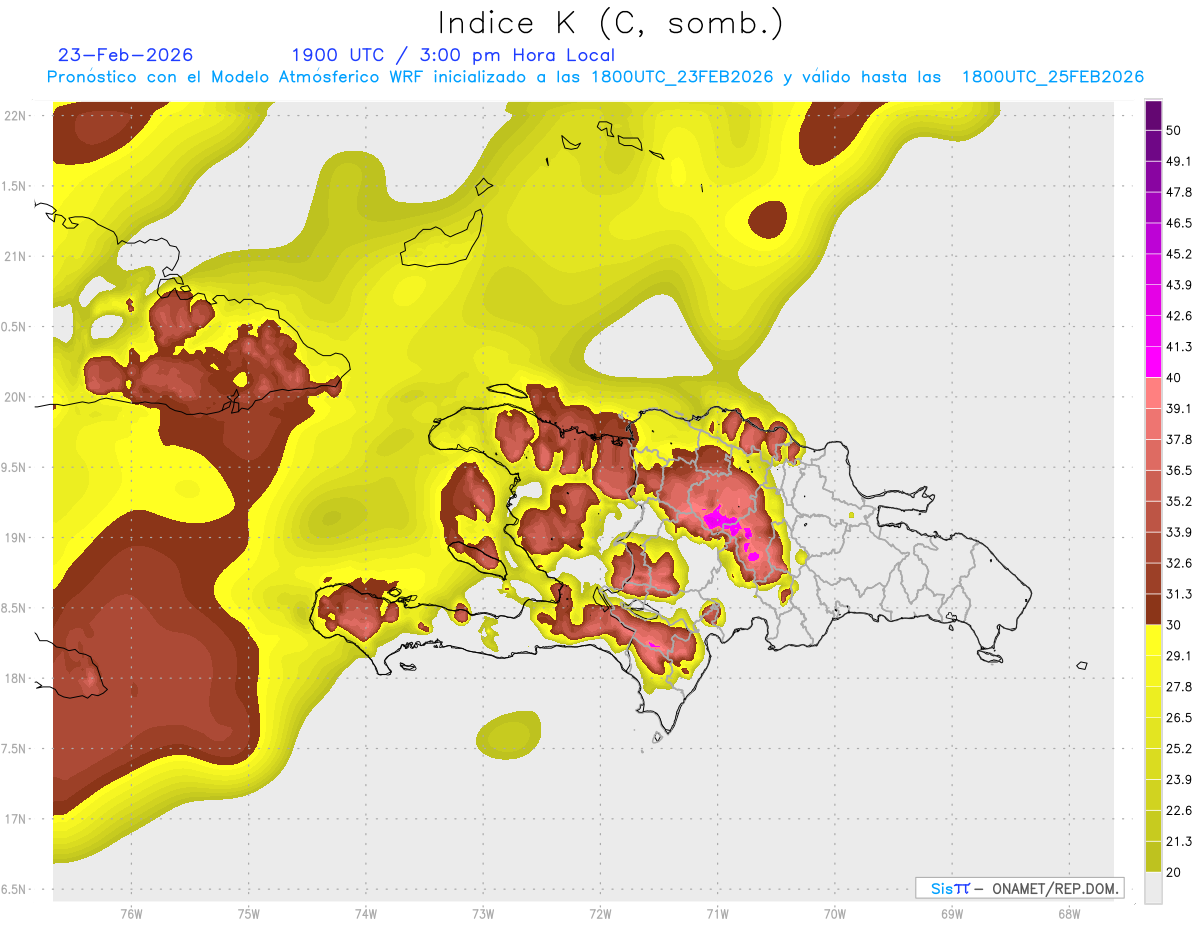The width and height of the screenshot is (1200, 927).
Task: Click the '69W' longitude label
Action: 951,913
